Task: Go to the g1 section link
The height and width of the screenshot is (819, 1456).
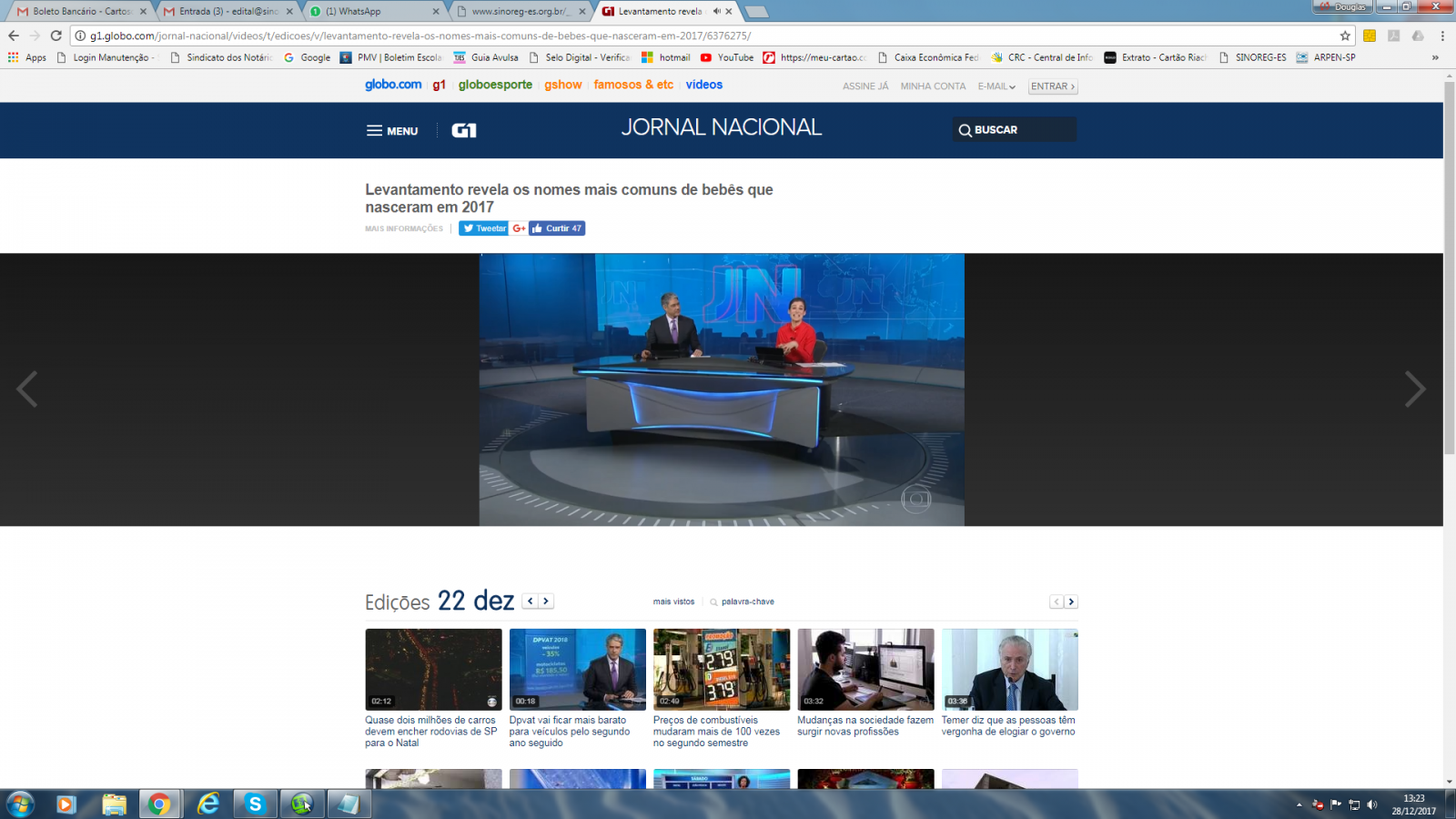Action: tap(440, 85)
